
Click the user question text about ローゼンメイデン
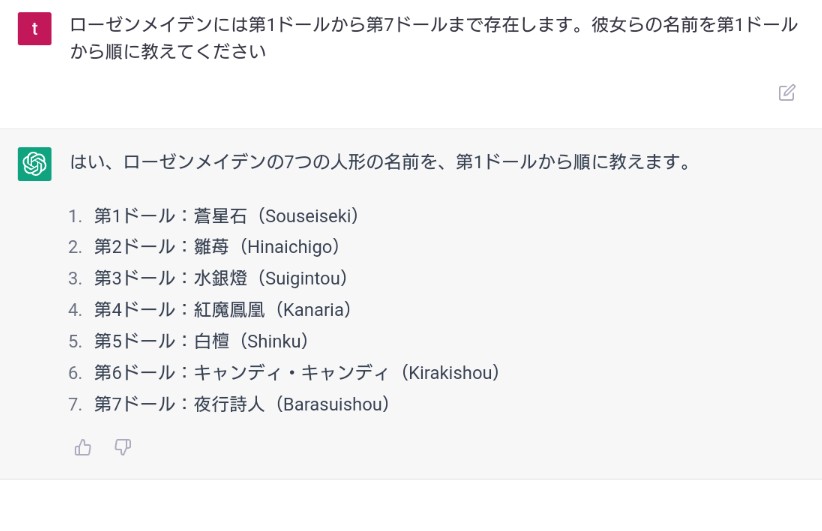tap(434, 38)
